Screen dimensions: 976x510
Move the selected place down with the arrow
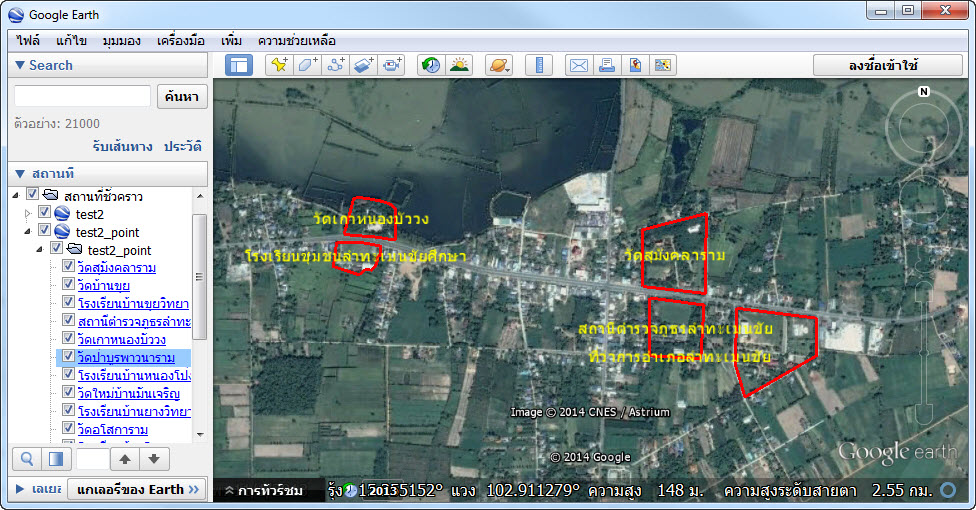click(x=154, y=460)
